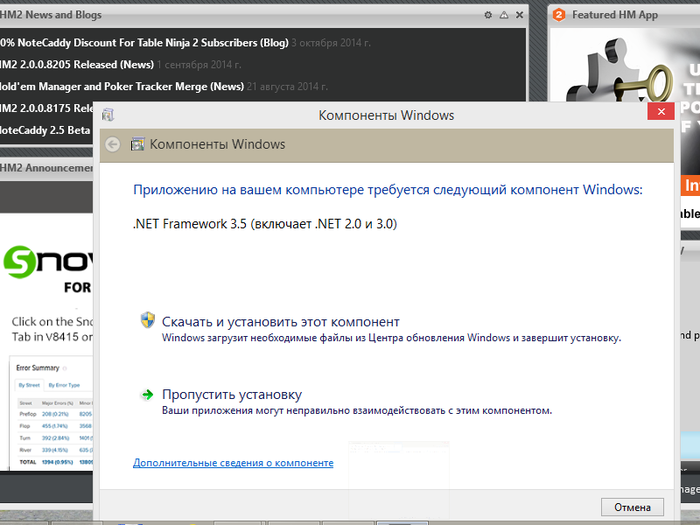Click TOTAL row value 1394 (0.95%)
The width and height of the screenshot is (700, 525).
[58, 462]
